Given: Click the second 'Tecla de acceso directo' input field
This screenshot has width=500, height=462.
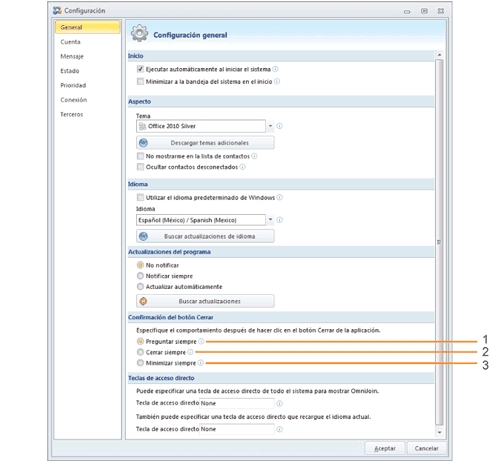Looking at the screenshot, I should pyautogui.click(x=237, y=429).
